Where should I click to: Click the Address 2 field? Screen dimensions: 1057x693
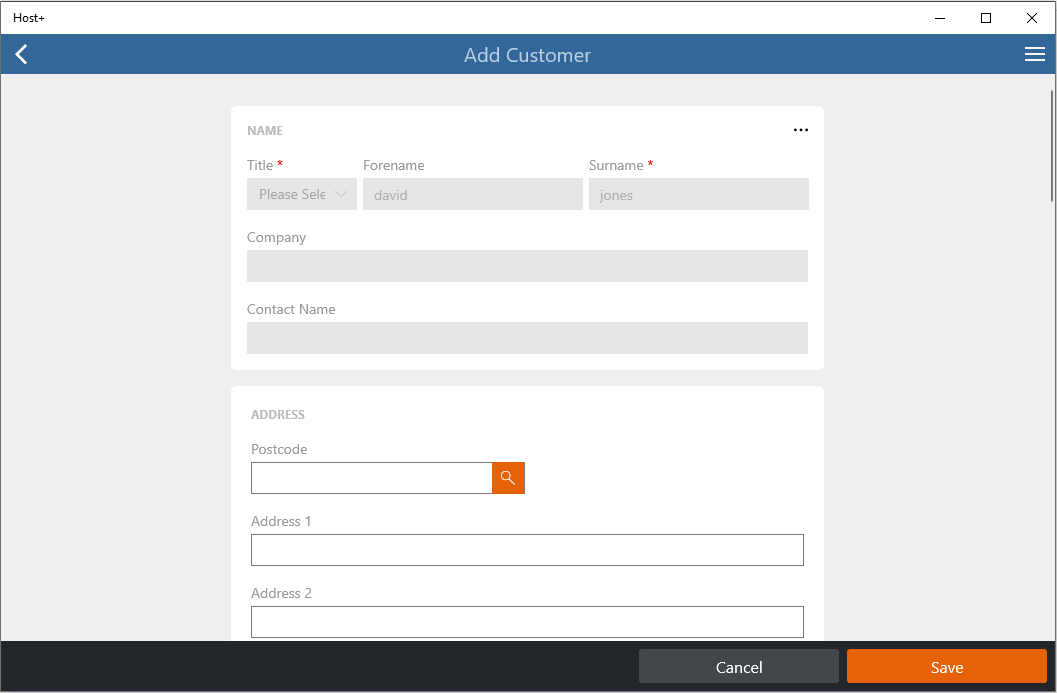click(x=527, y=622)
